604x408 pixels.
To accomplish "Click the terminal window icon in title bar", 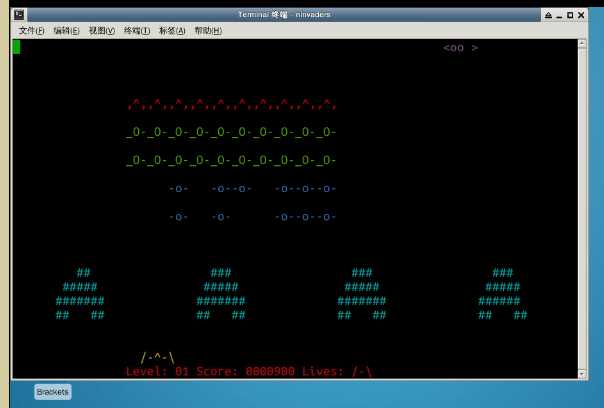I will pos(19,15).
